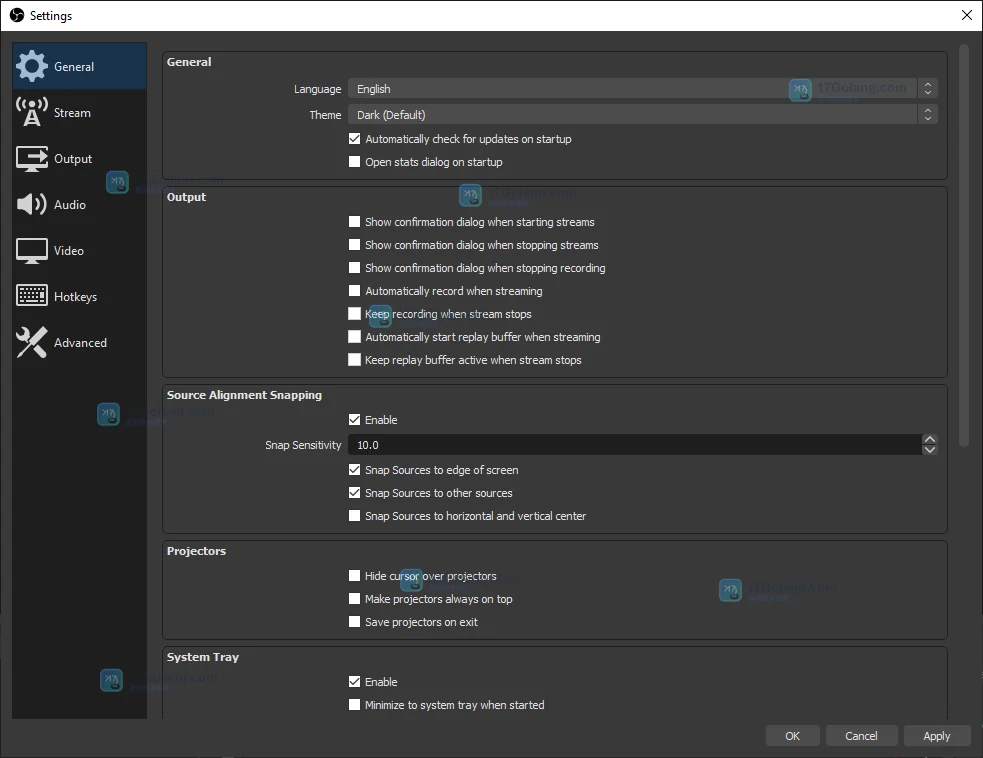Check automatically start replay buffer when streaming
The image size is (983, 758).
(354, 337)
